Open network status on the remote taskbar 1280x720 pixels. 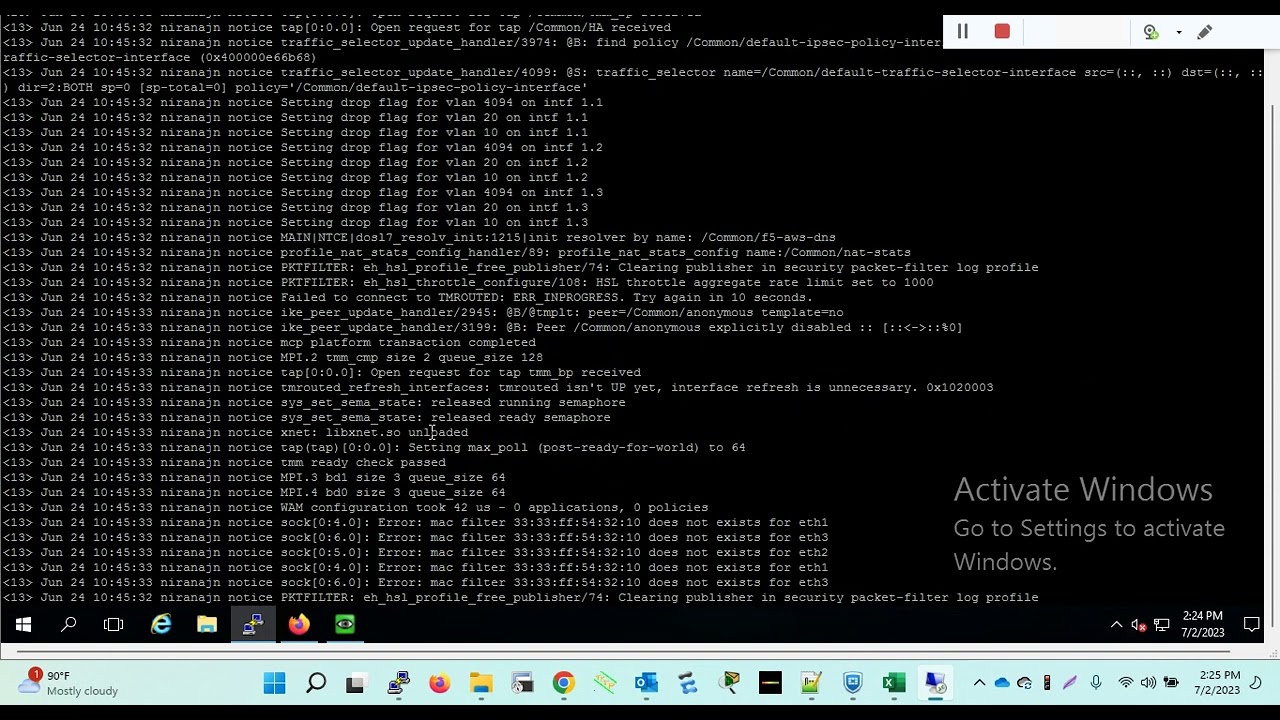coord(1161,625)
